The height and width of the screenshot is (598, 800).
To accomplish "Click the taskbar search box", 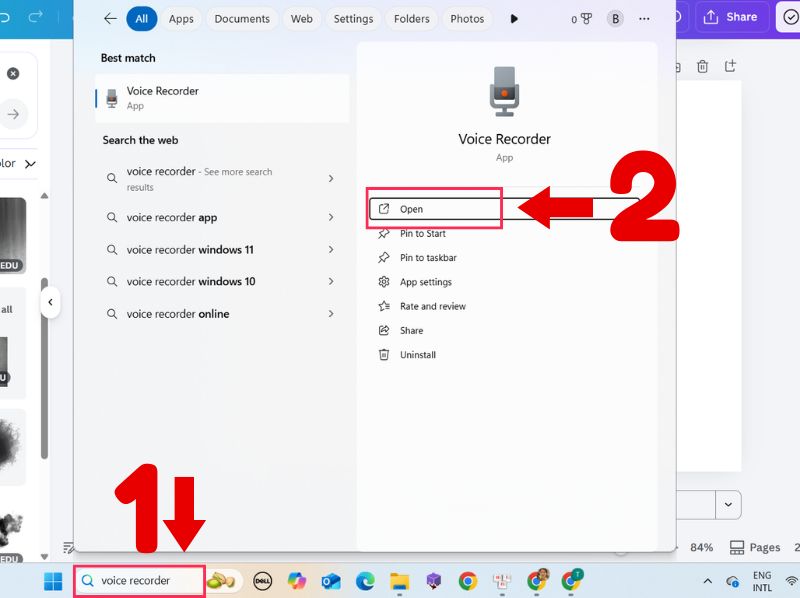I will coord(139,581).
